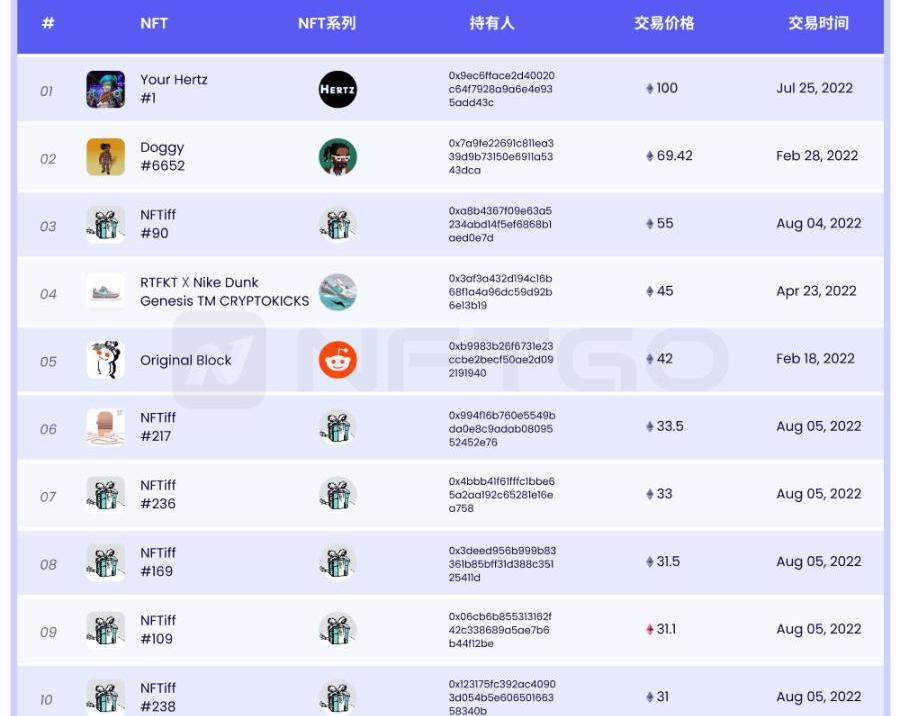Click the NFT系列 column header
This screenshot has width=900, height=716.
tap(327, 23)
